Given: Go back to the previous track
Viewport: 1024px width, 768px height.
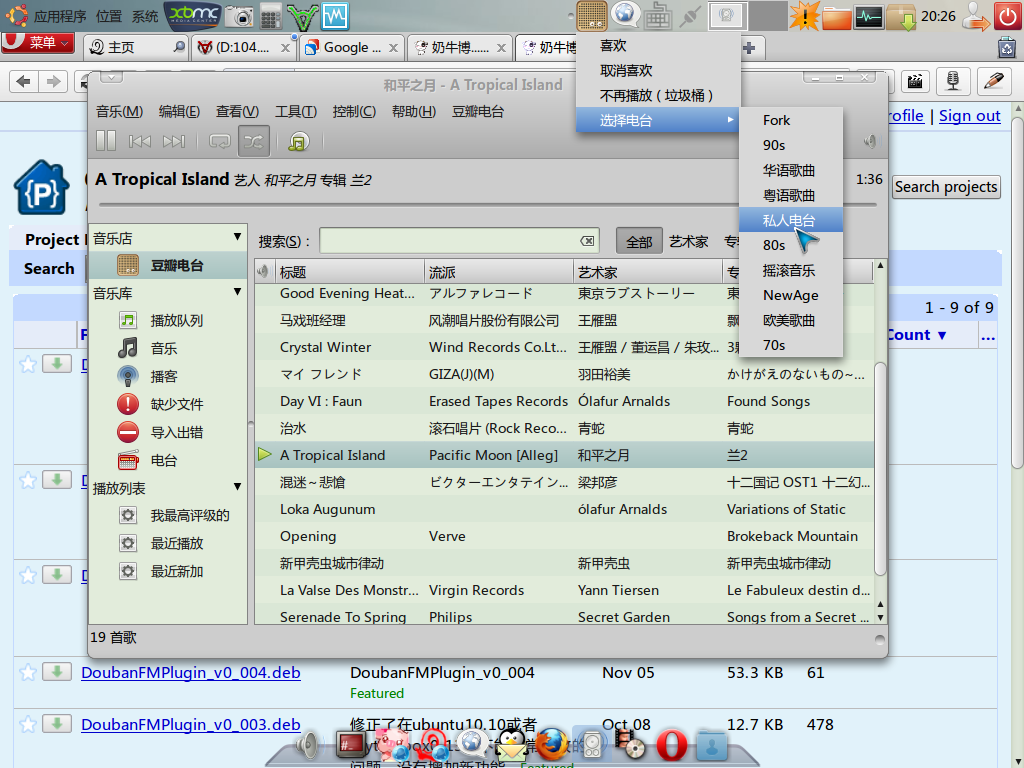Looking at the screenshot, I should point(140,142).
